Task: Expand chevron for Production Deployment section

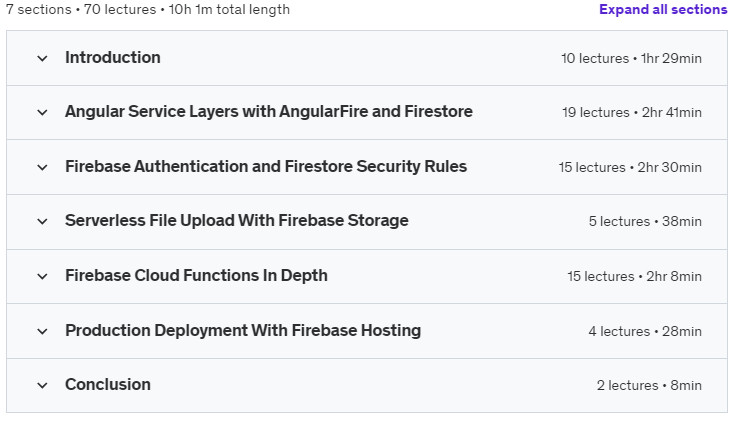Action: click(x=42, y=331)
